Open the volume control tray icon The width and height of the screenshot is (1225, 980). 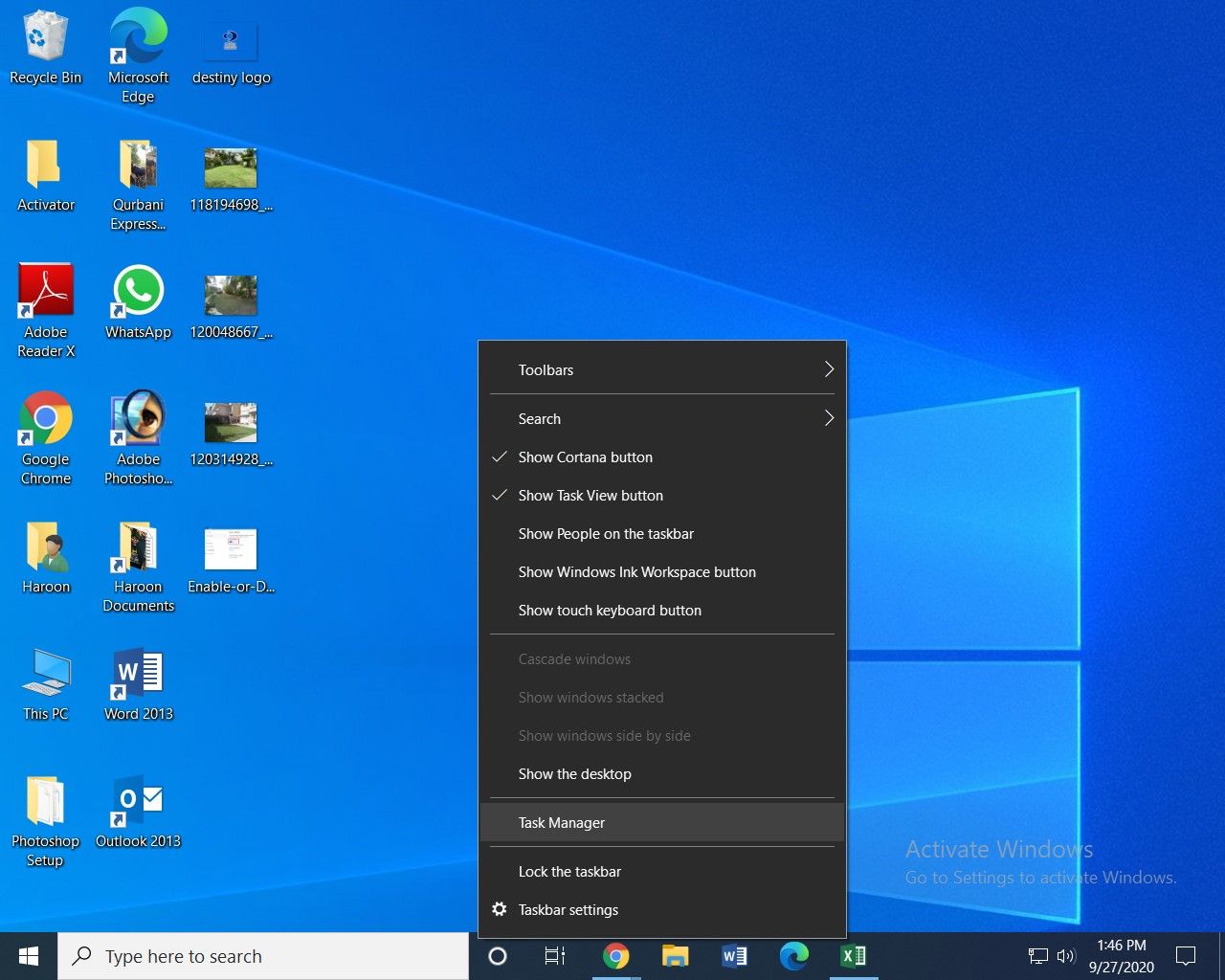pyautogui.click(x=1066, y=956)
